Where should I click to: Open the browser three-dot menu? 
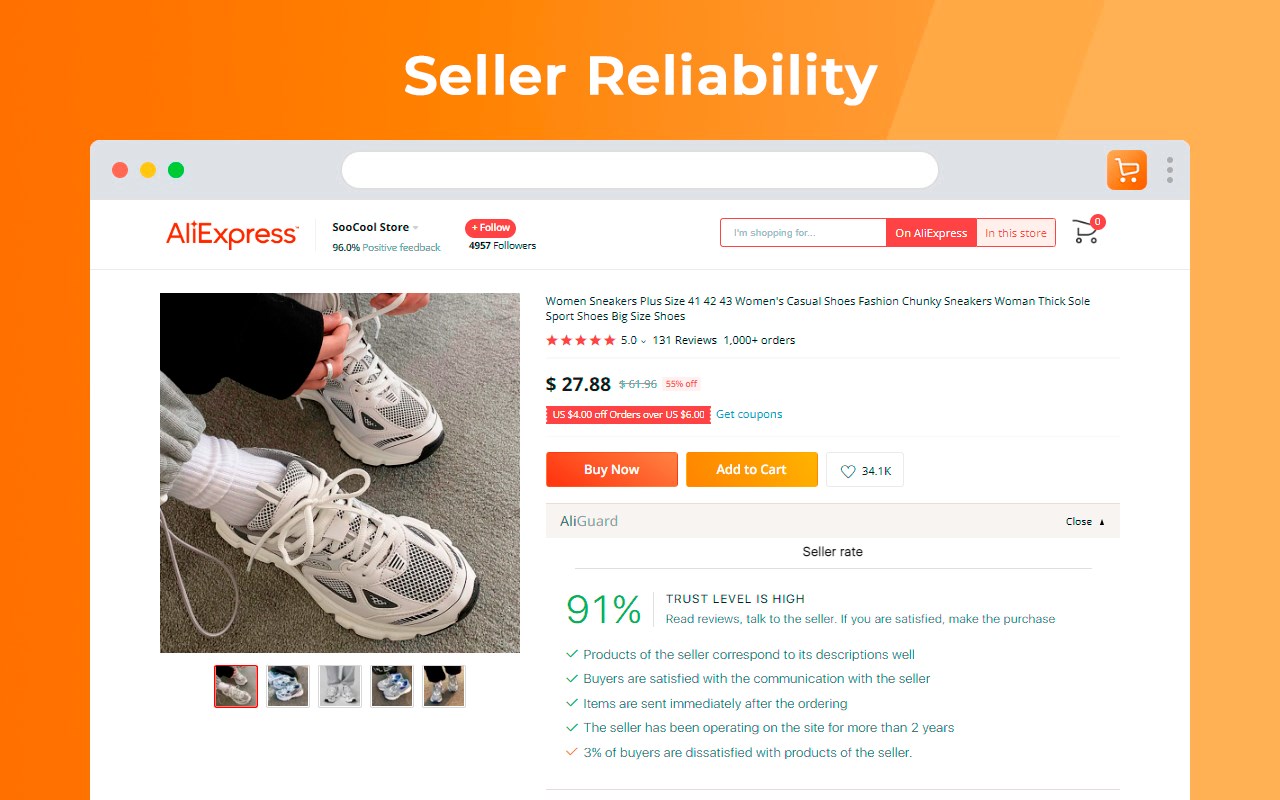1170,170
